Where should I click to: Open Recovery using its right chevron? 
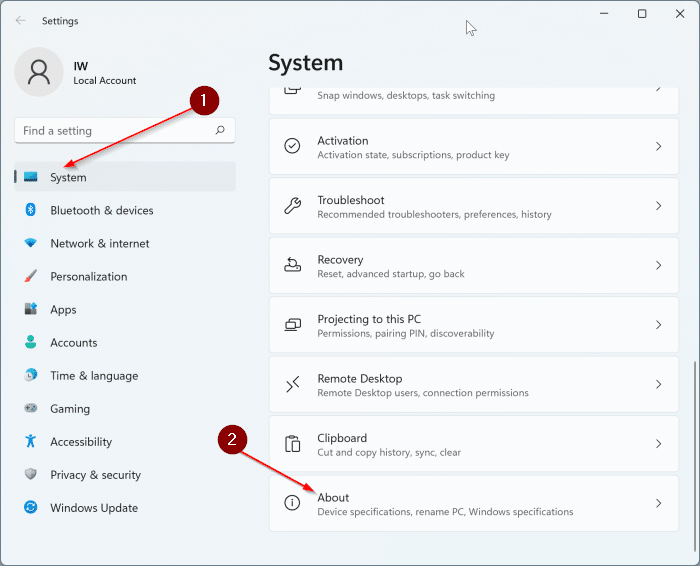[658, 265]
